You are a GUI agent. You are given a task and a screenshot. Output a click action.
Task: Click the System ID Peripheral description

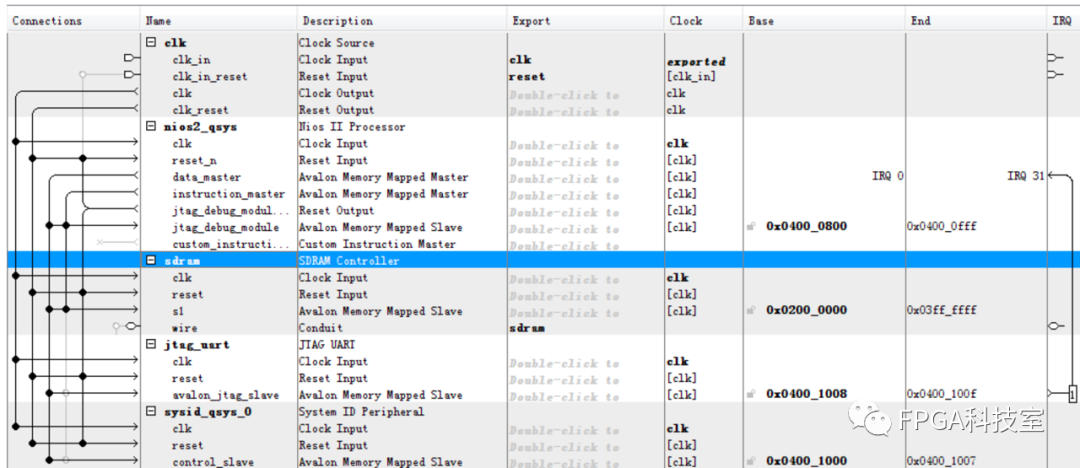(361, 412)
